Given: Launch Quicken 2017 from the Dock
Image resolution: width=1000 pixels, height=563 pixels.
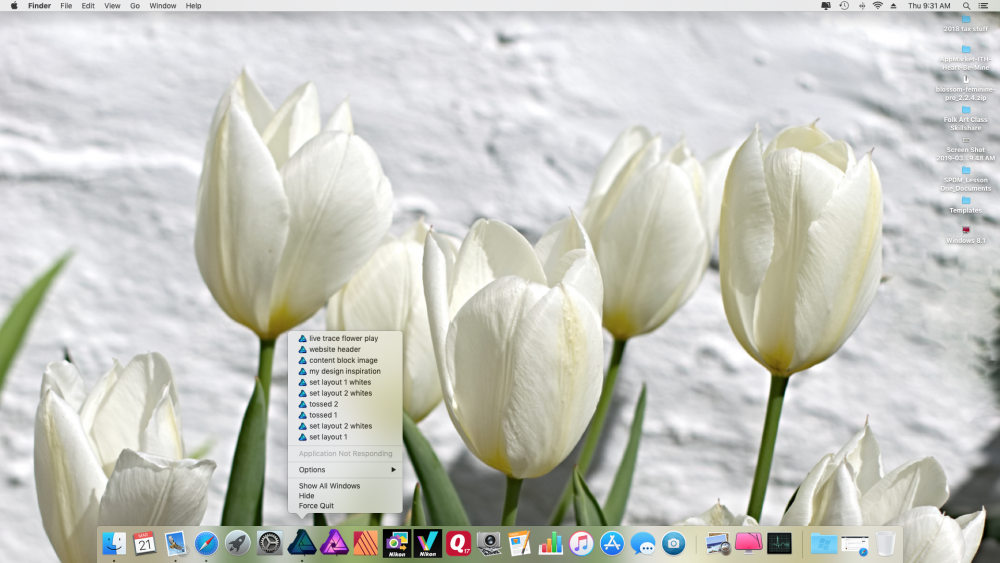Looking at the screenshot, I should pos(459,544).
